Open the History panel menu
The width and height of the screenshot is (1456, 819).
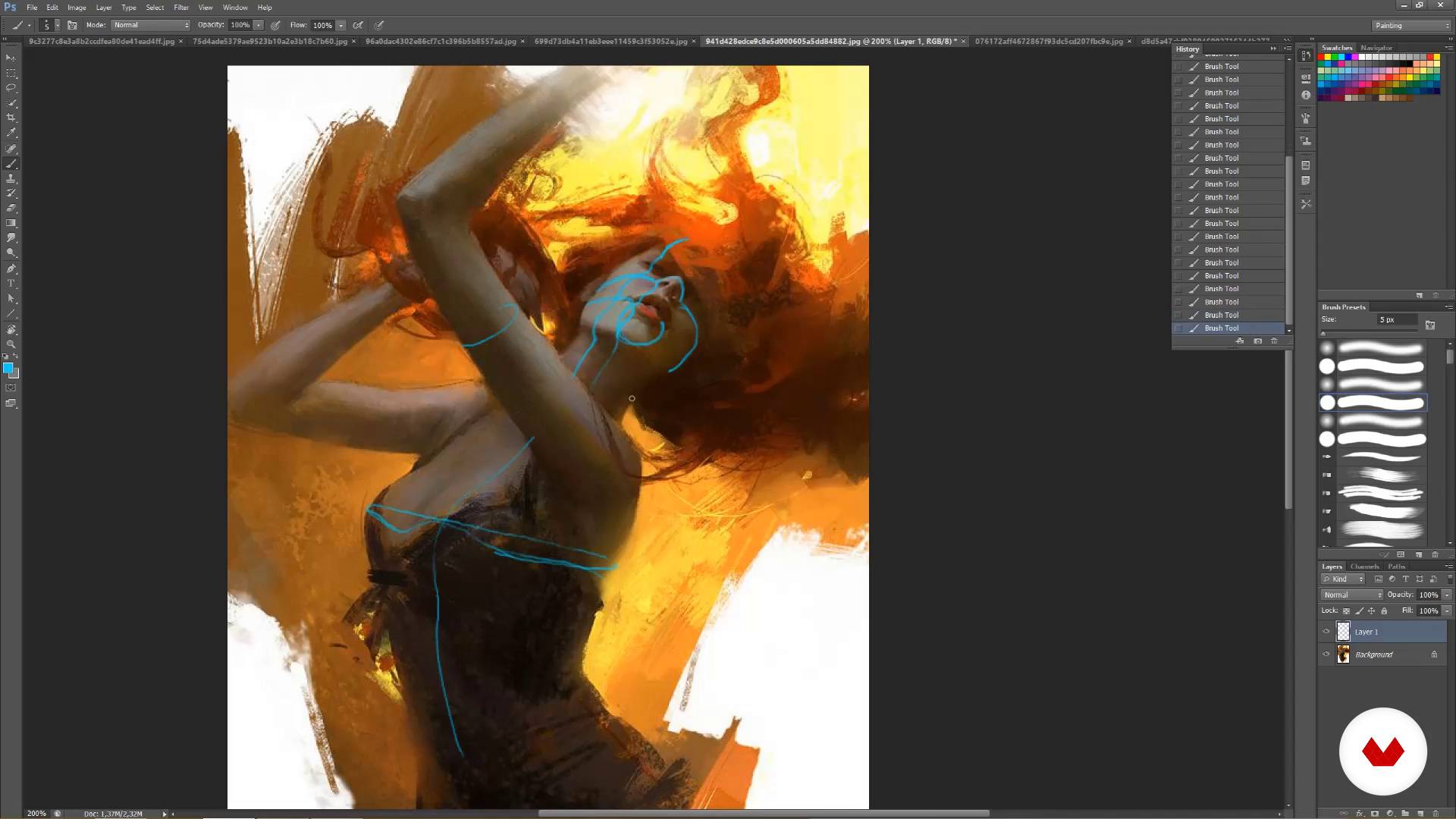[x=1288, y=49]
